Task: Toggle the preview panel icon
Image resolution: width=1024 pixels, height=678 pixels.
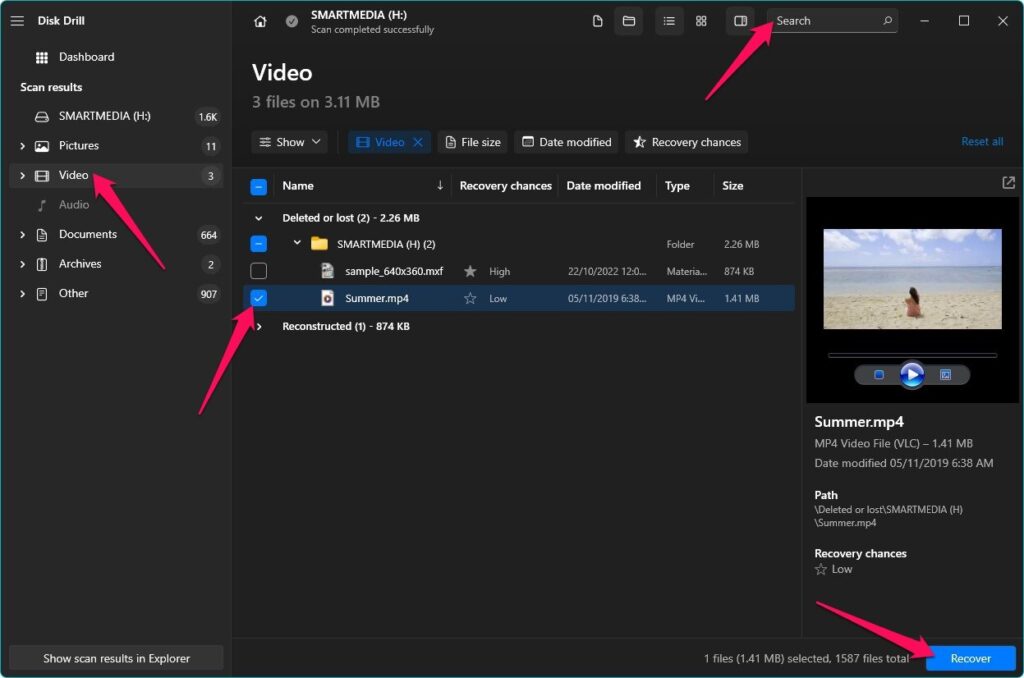Action: click(738, 21)
